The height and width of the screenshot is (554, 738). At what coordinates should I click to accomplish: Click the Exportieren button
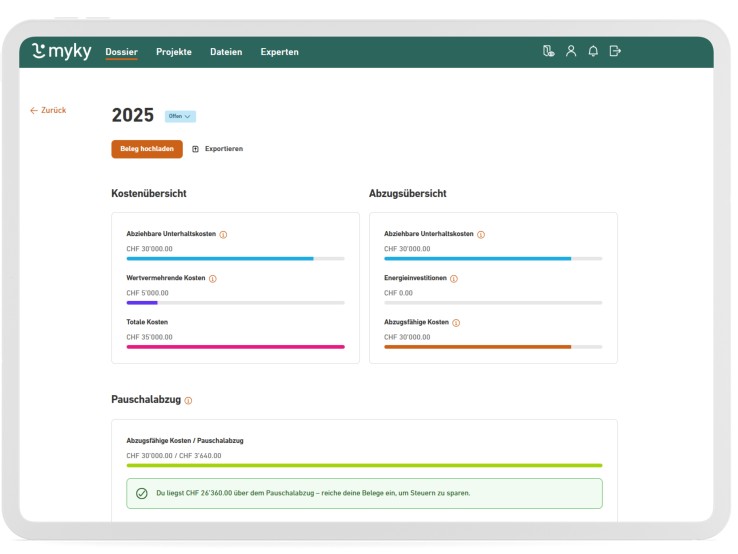pyautogui.click(x=217, y=149)
